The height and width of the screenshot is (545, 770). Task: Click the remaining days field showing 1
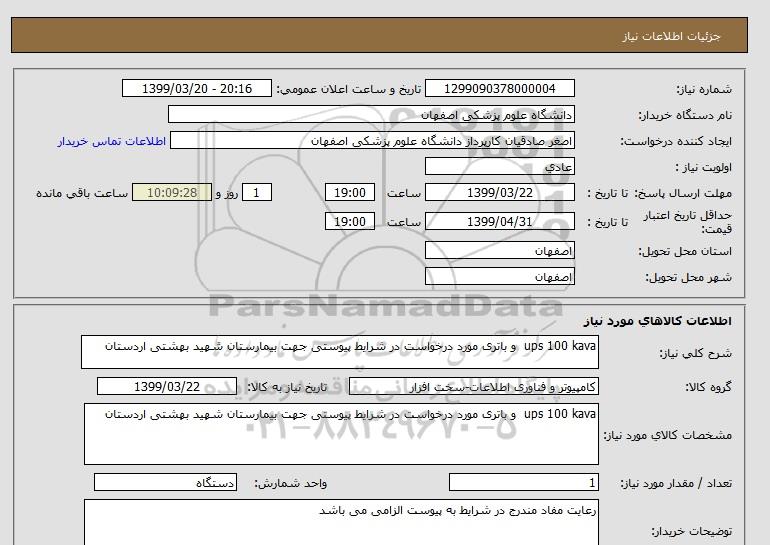click(x=257, y=192)
